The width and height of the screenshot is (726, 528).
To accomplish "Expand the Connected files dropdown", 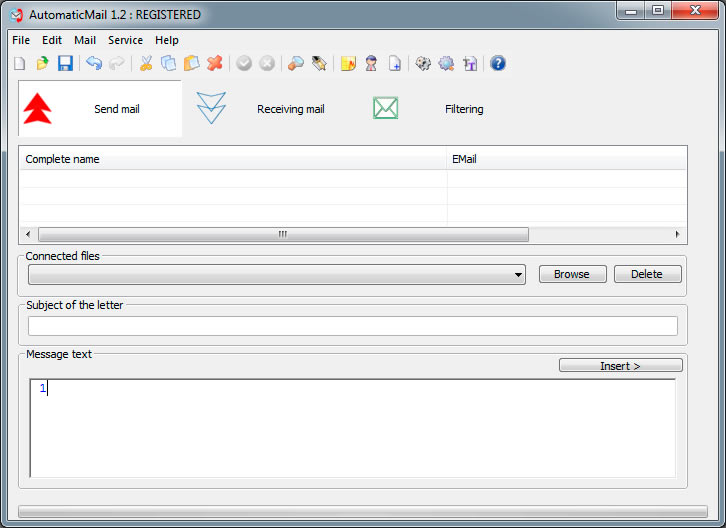I will (x=518, y=274).
